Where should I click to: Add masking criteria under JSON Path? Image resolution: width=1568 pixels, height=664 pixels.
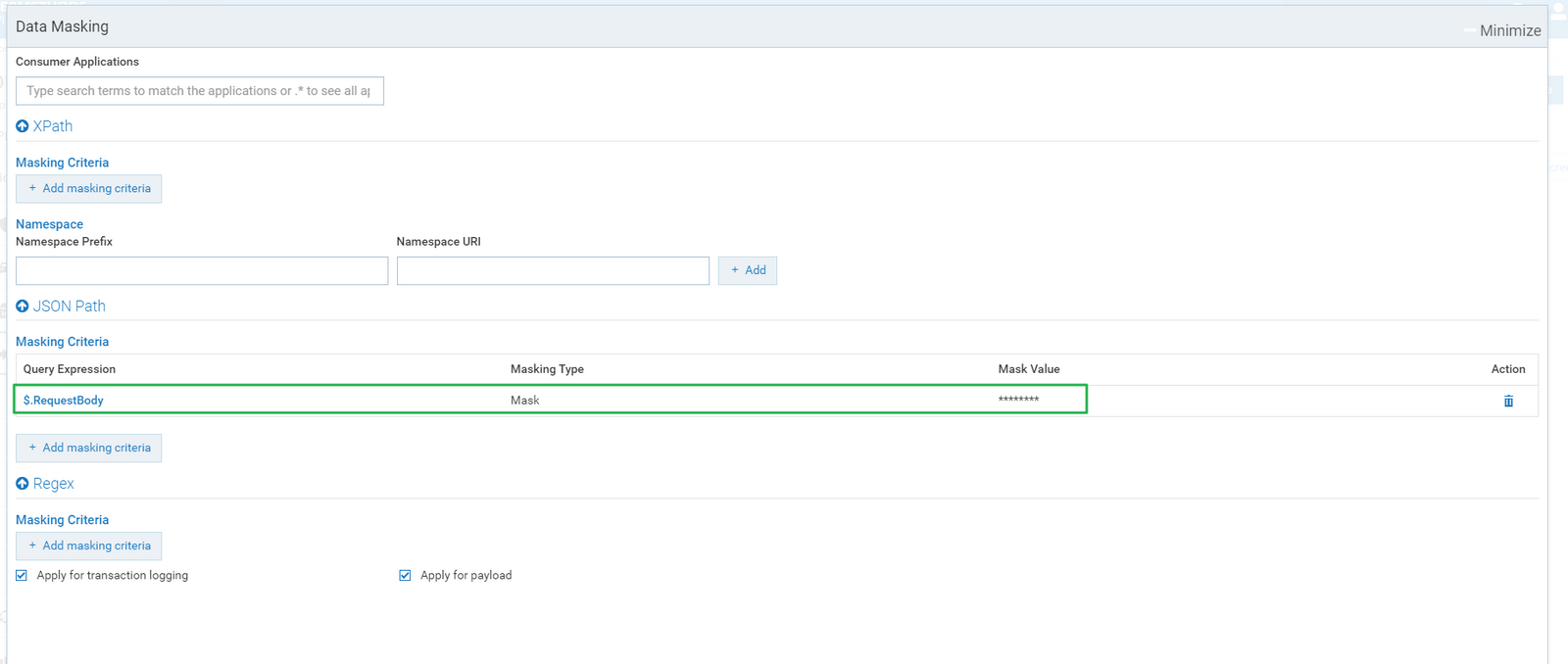pos(89,449)
